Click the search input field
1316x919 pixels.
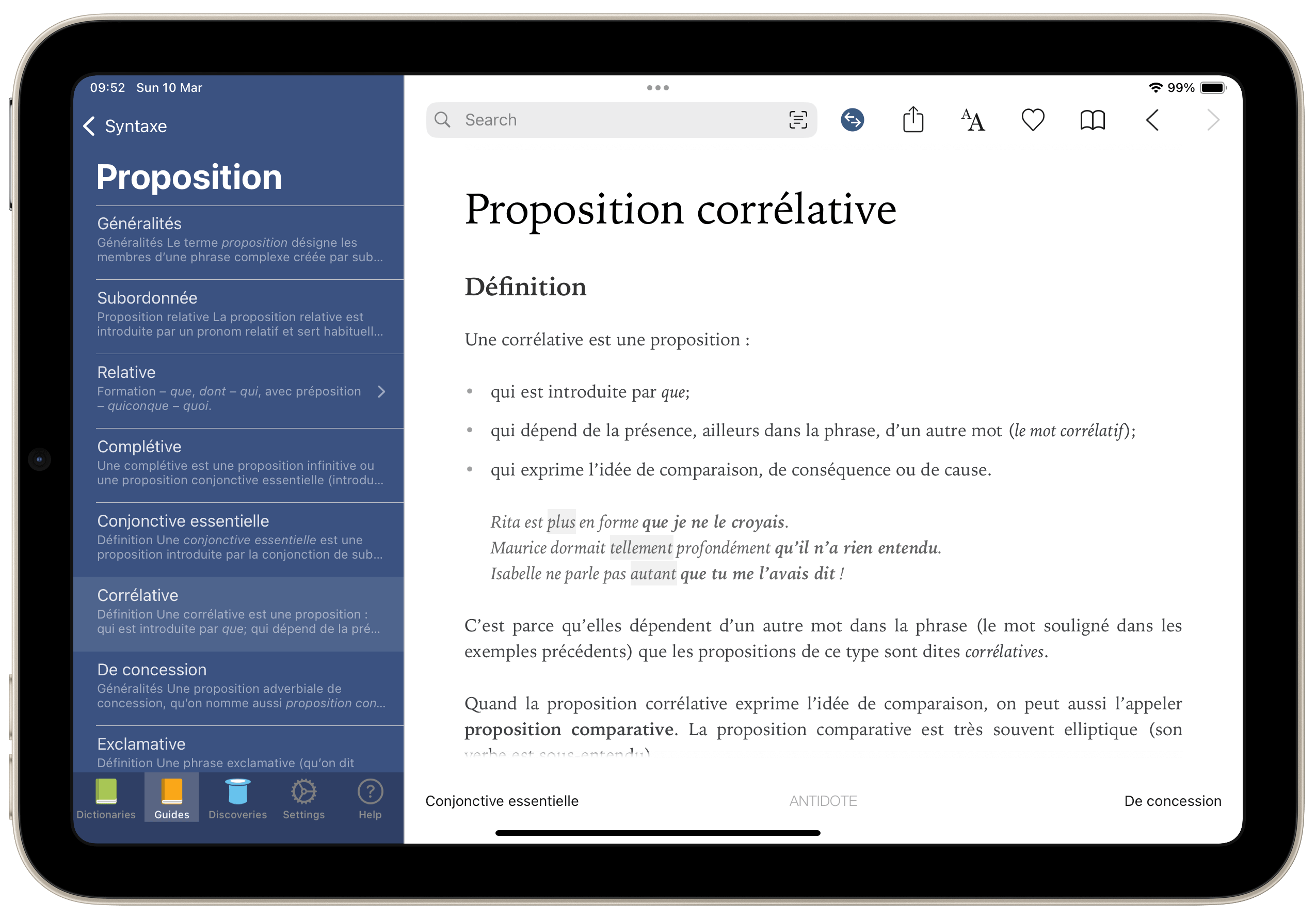pyautogui.click(x=618, y=120)
